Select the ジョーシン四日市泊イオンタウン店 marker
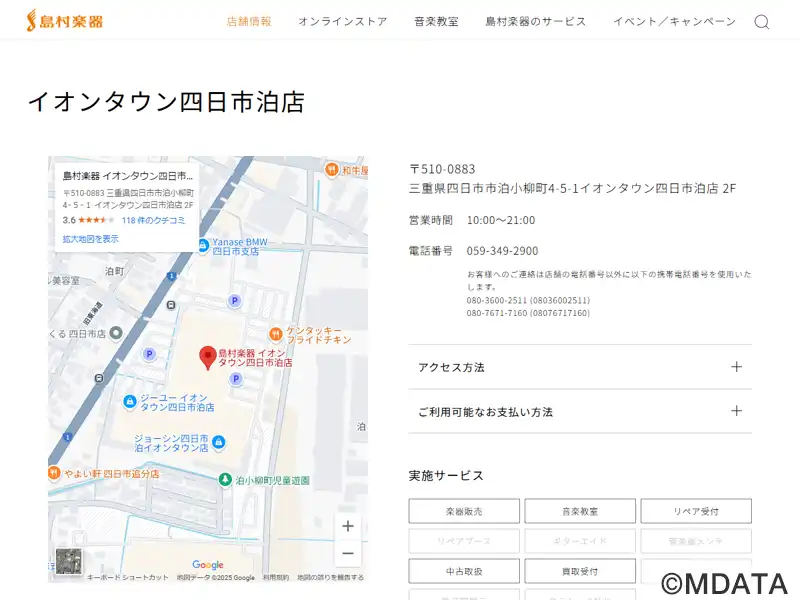This screenshot has width=800, height=600. (218, 442)
